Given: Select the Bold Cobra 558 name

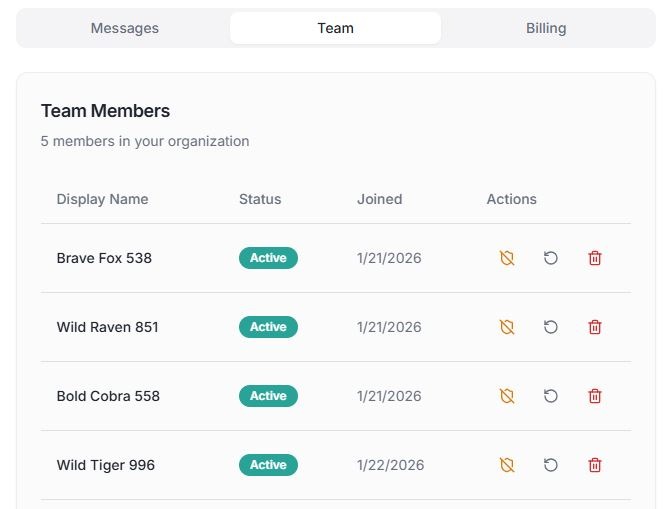Looking at the screenshot, I should pos(108,396).
